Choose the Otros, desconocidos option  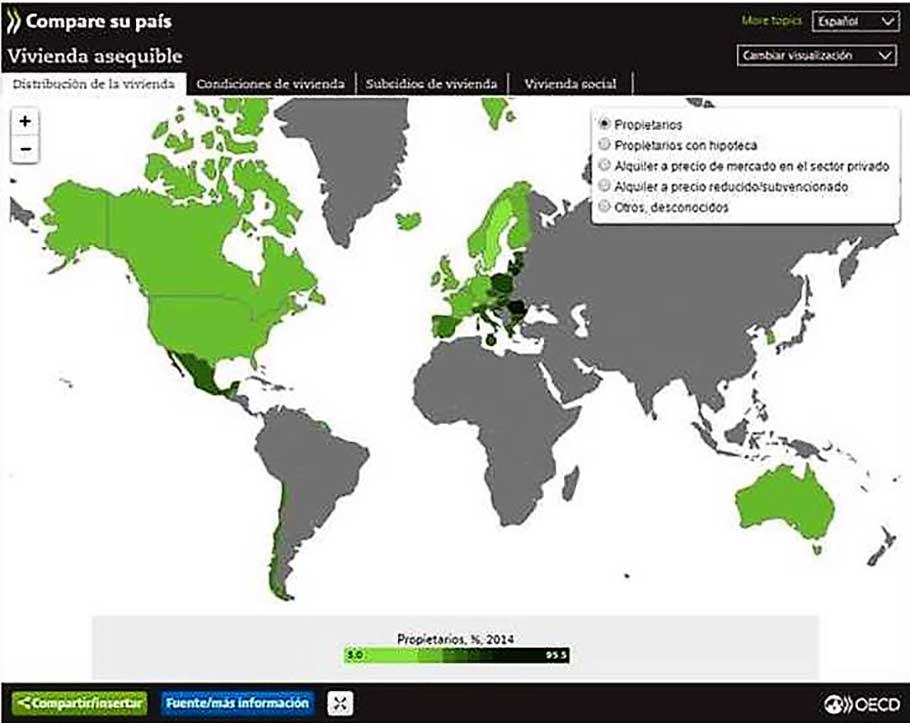(604, 207)
